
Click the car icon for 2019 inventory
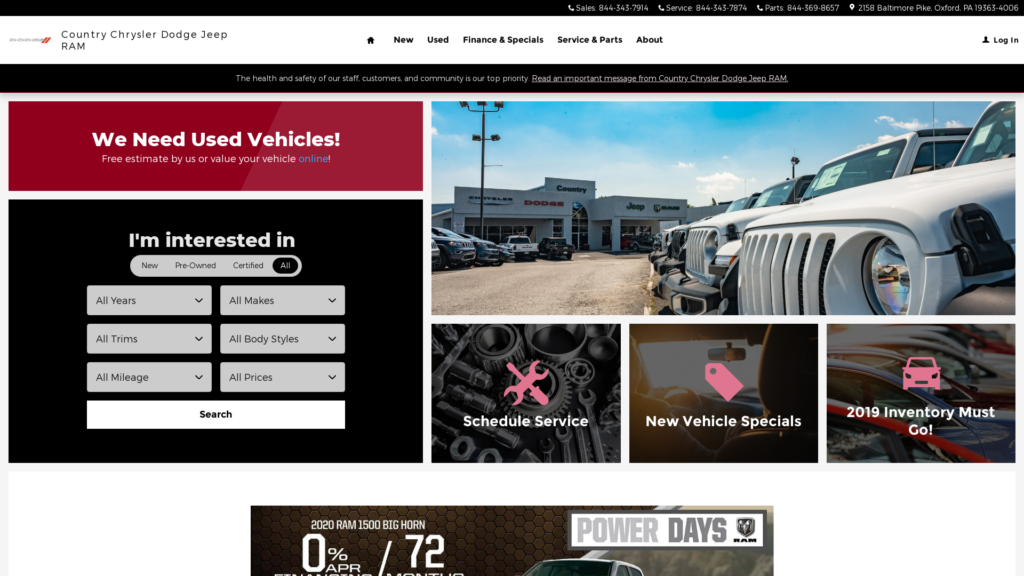(x=921, y=373)
